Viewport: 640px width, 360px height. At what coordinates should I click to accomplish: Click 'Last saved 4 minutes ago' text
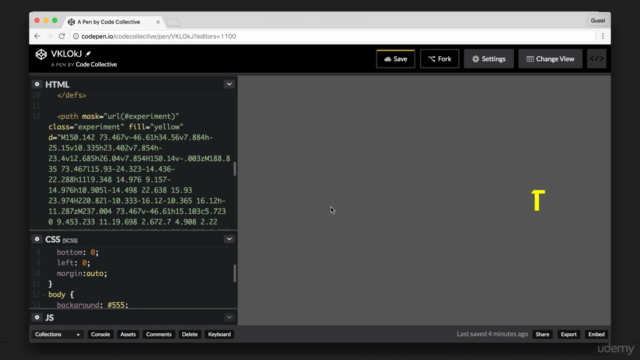(x=492, y=334)
